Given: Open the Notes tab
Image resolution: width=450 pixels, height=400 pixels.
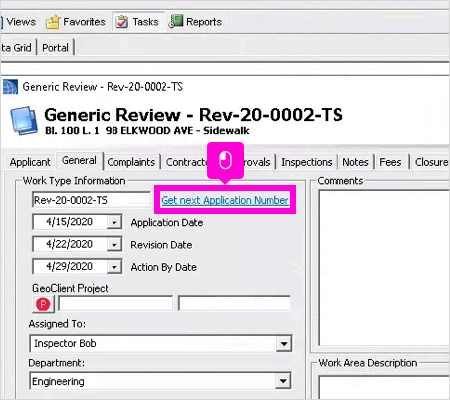Looking at the screenshot, I should [355, 162].
